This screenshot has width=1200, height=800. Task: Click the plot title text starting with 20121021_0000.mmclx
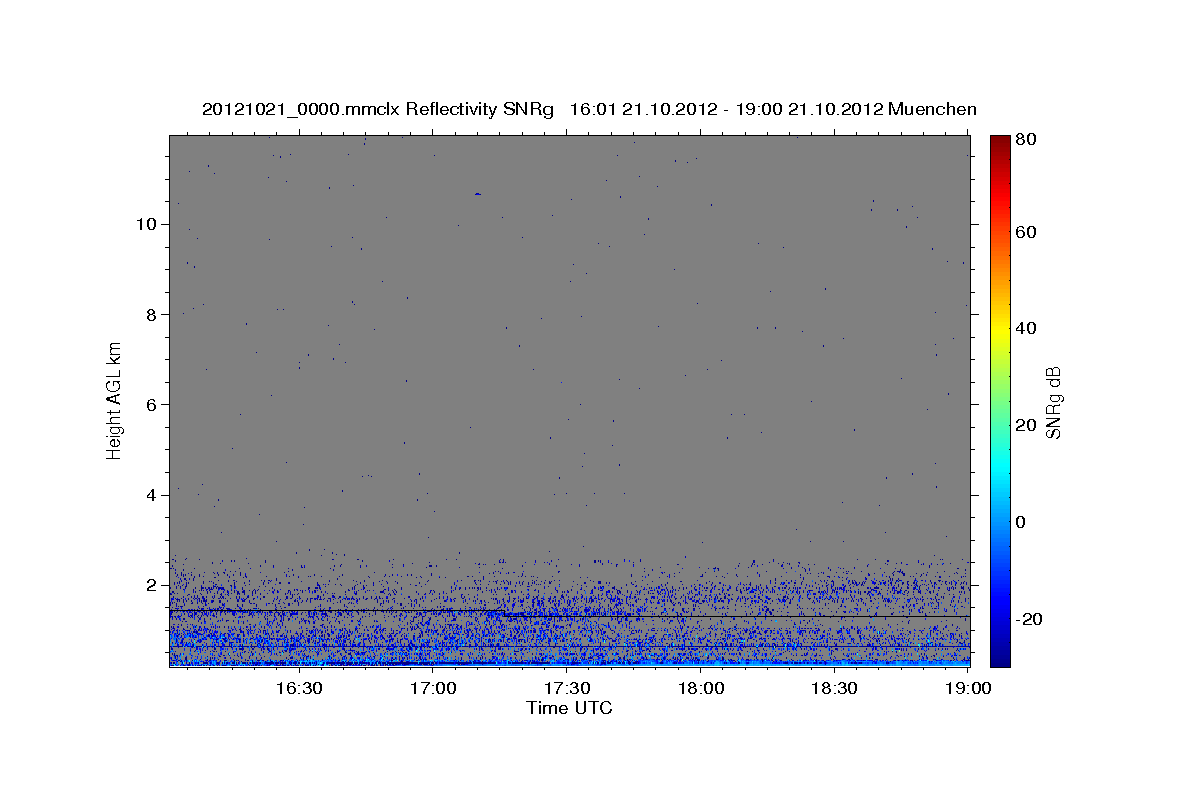pyautogui.click(x=589, y=109)
